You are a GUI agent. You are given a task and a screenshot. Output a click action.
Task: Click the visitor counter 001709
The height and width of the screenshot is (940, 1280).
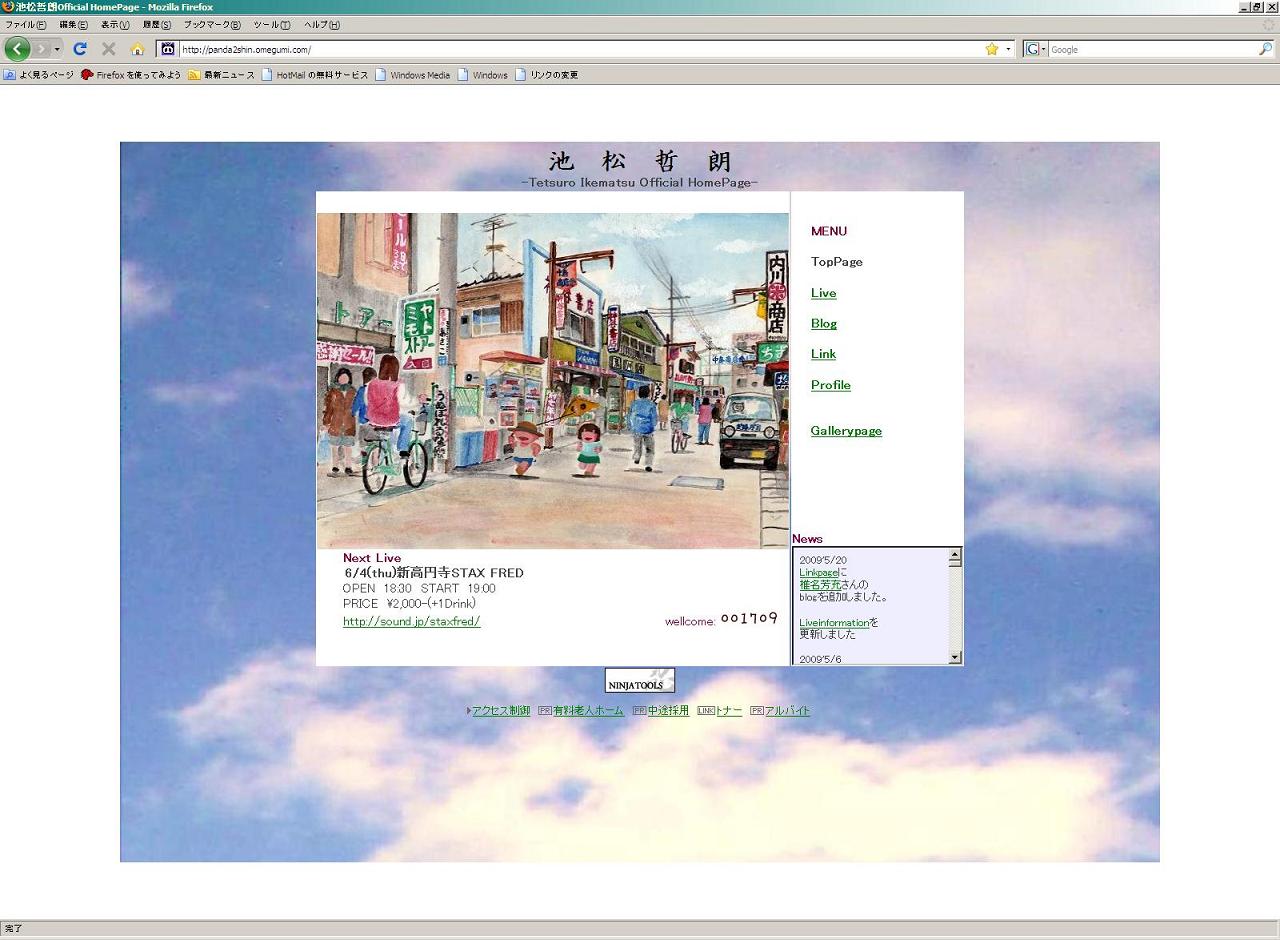pyautogui.click(x=749, y=619)
